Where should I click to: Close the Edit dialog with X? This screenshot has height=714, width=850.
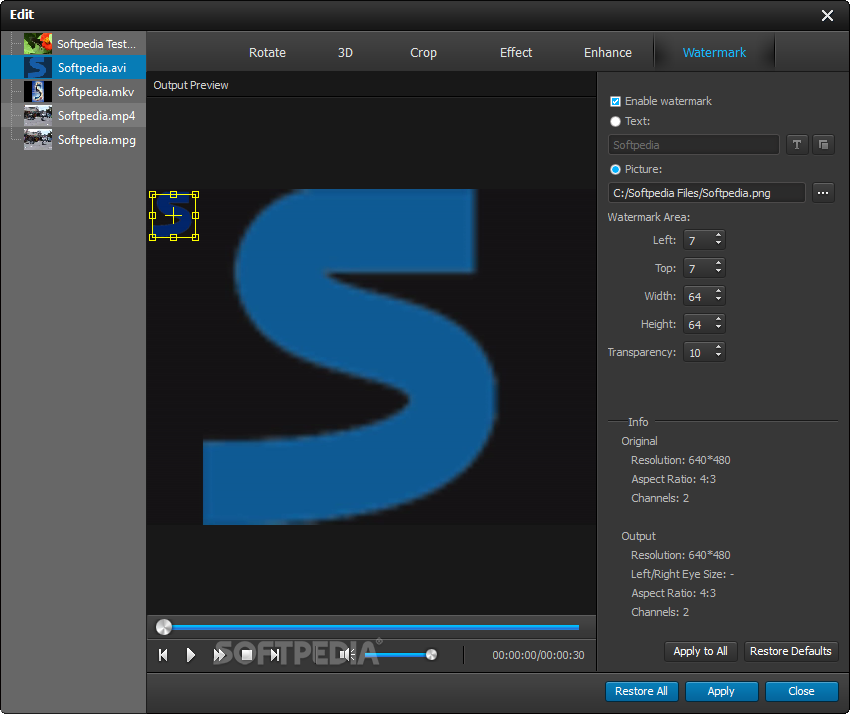tap(827, 15)
